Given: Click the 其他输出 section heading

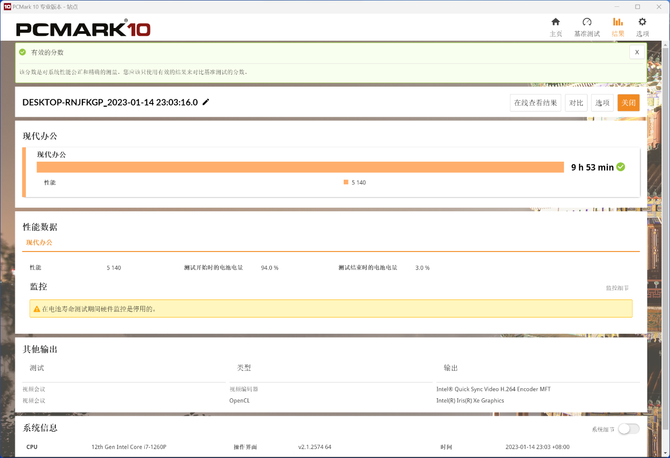Looking at the screenshot, I should pos(40,349).
